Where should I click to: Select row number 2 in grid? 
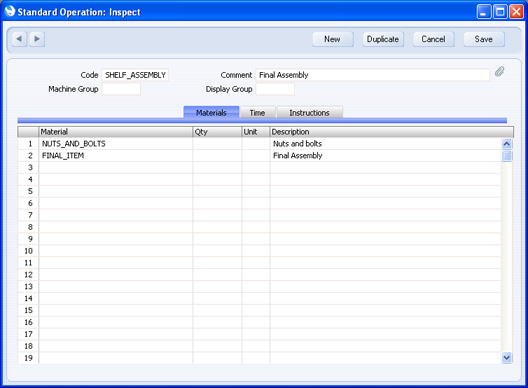[28, 156]
